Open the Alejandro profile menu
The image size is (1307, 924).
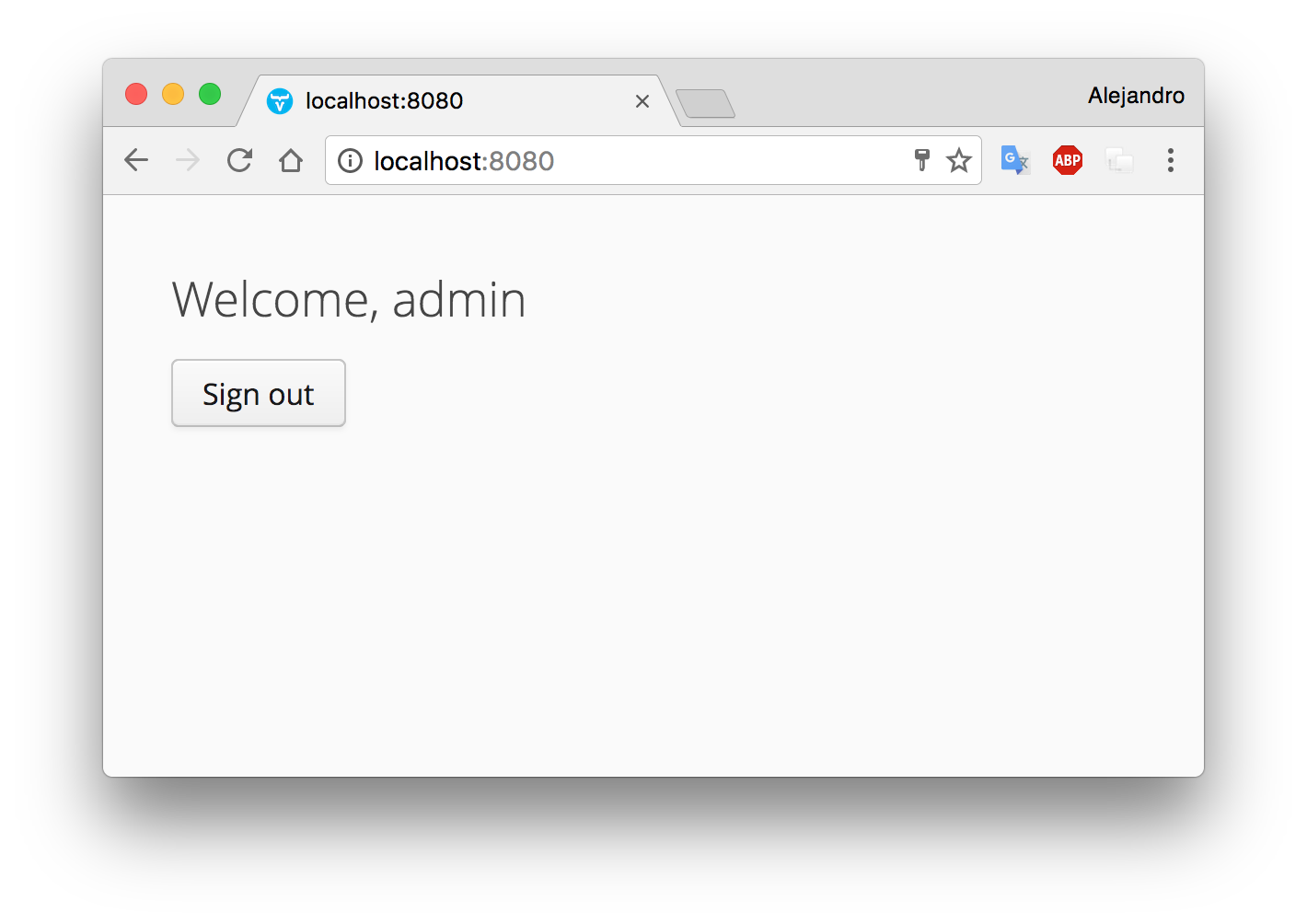coord(1136,96)
